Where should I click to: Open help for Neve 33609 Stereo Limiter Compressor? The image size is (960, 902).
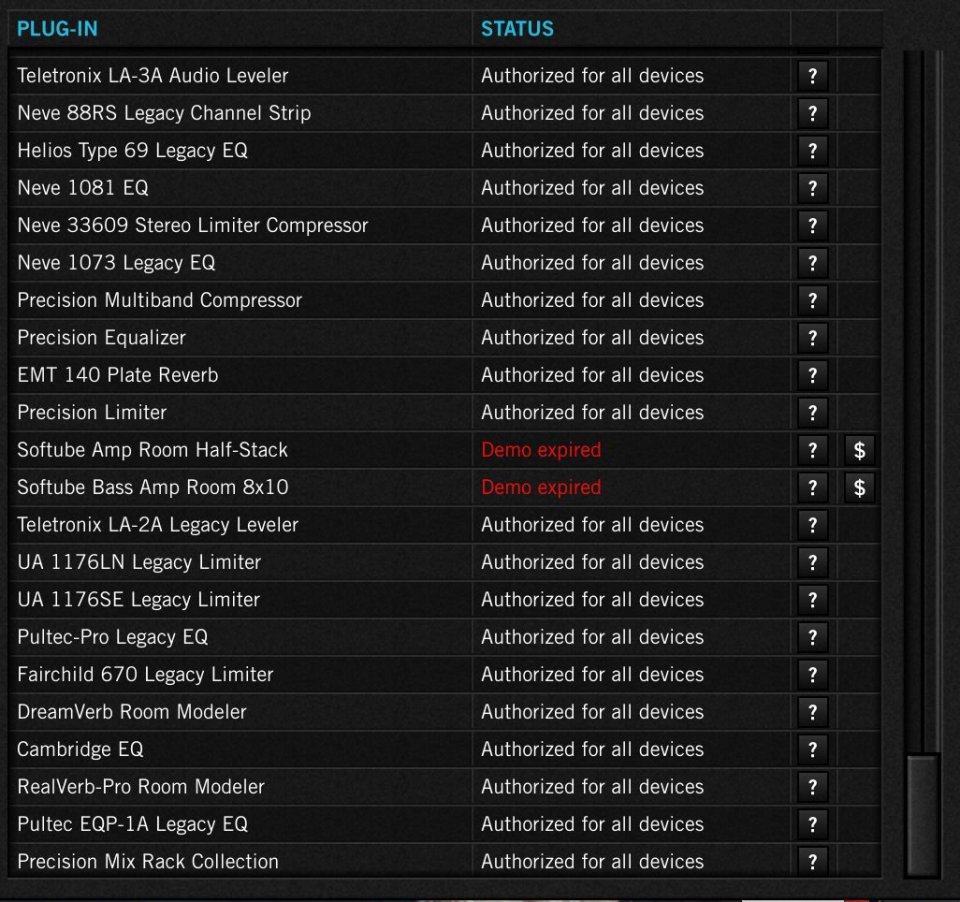click(x=812, y=225)
